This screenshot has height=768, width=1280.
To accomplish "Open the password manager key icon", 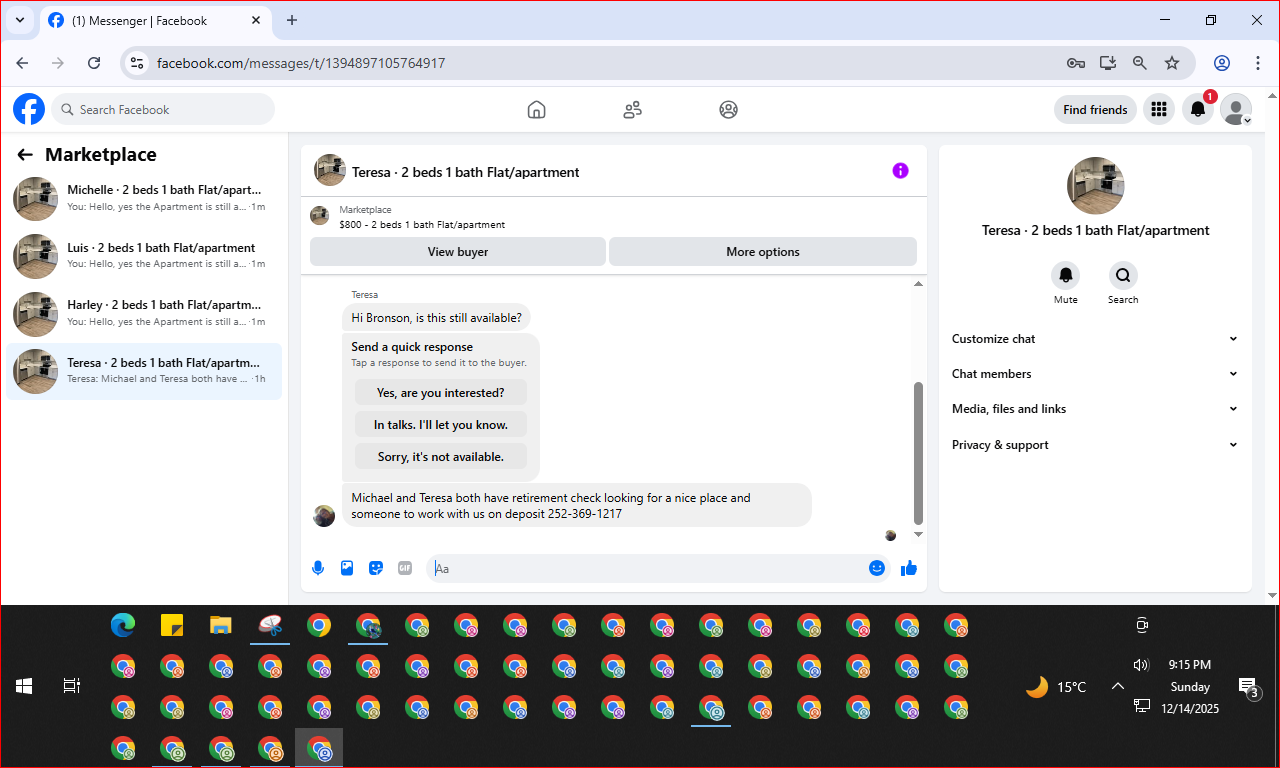I will point(1076,63).
